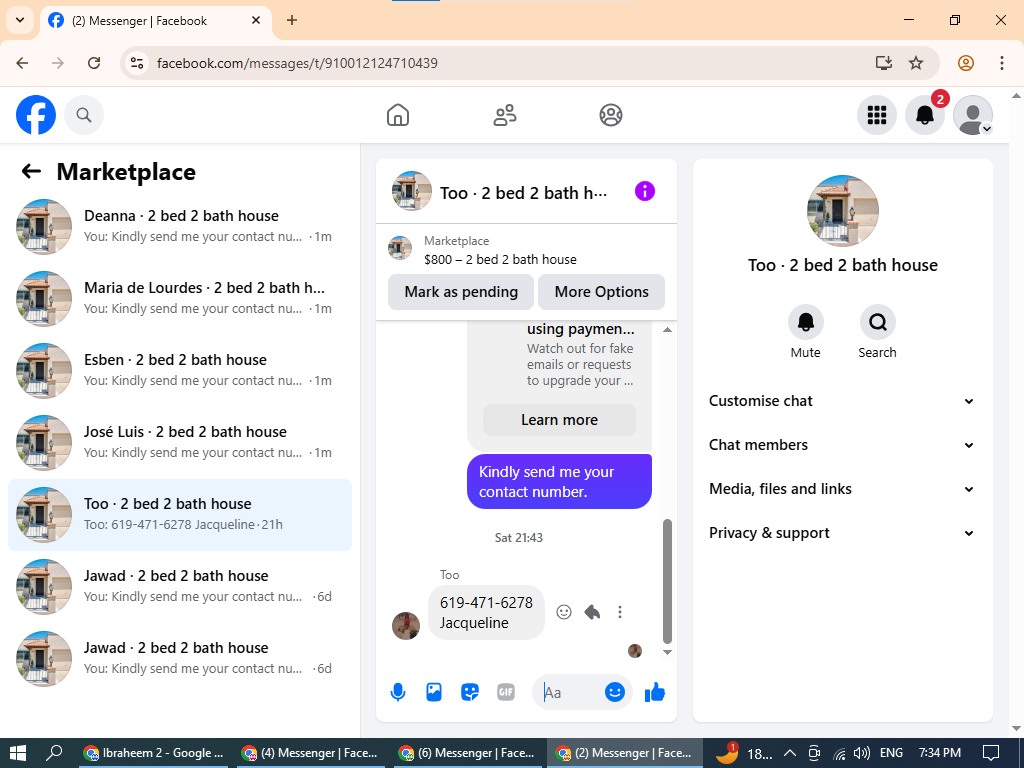Send a thumbs-up like
The height and width of the screenshot is (768, 1024).
point(654,692)
